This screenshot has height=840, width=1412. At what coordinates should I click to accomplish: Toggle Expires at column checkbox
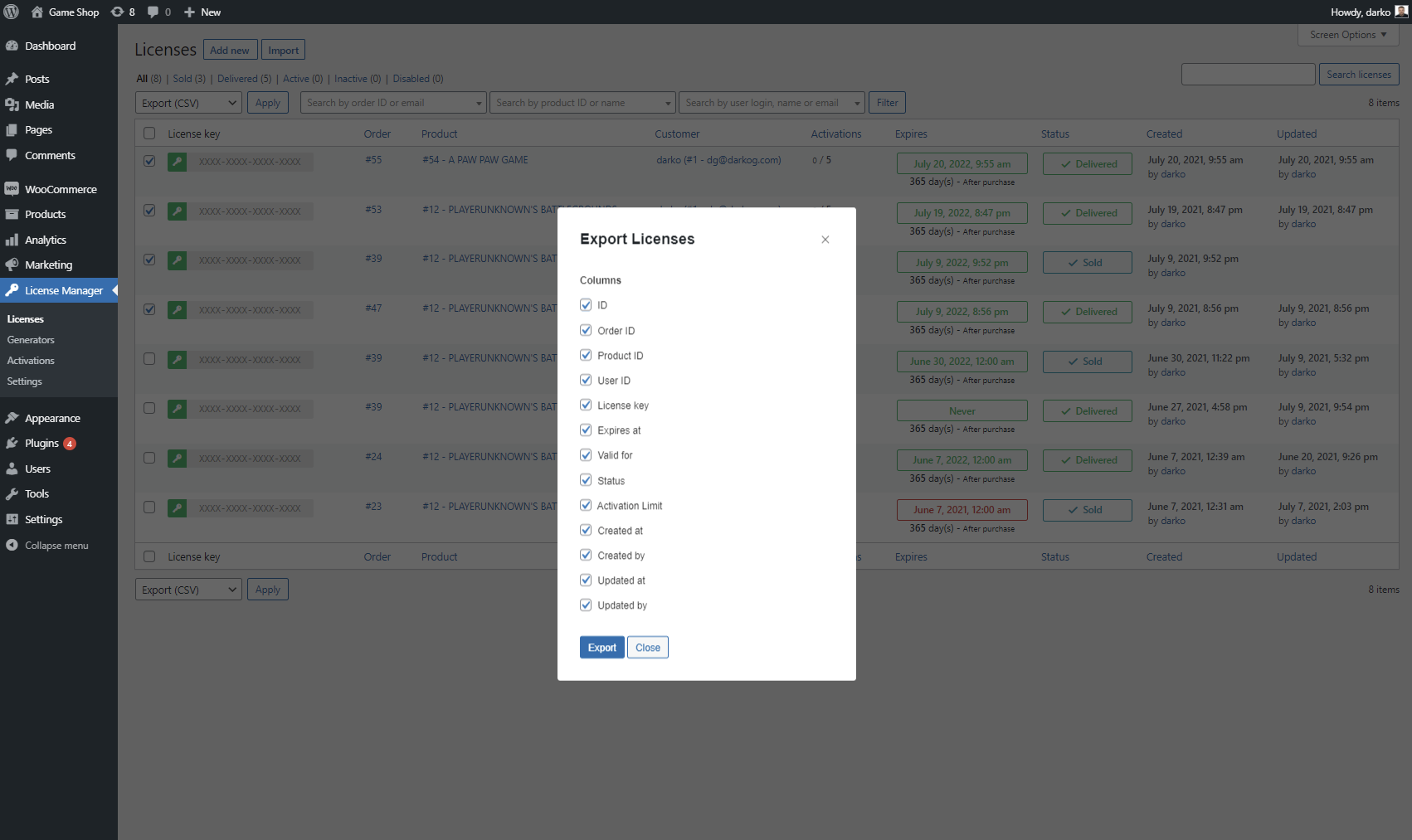tap(586, 430)
